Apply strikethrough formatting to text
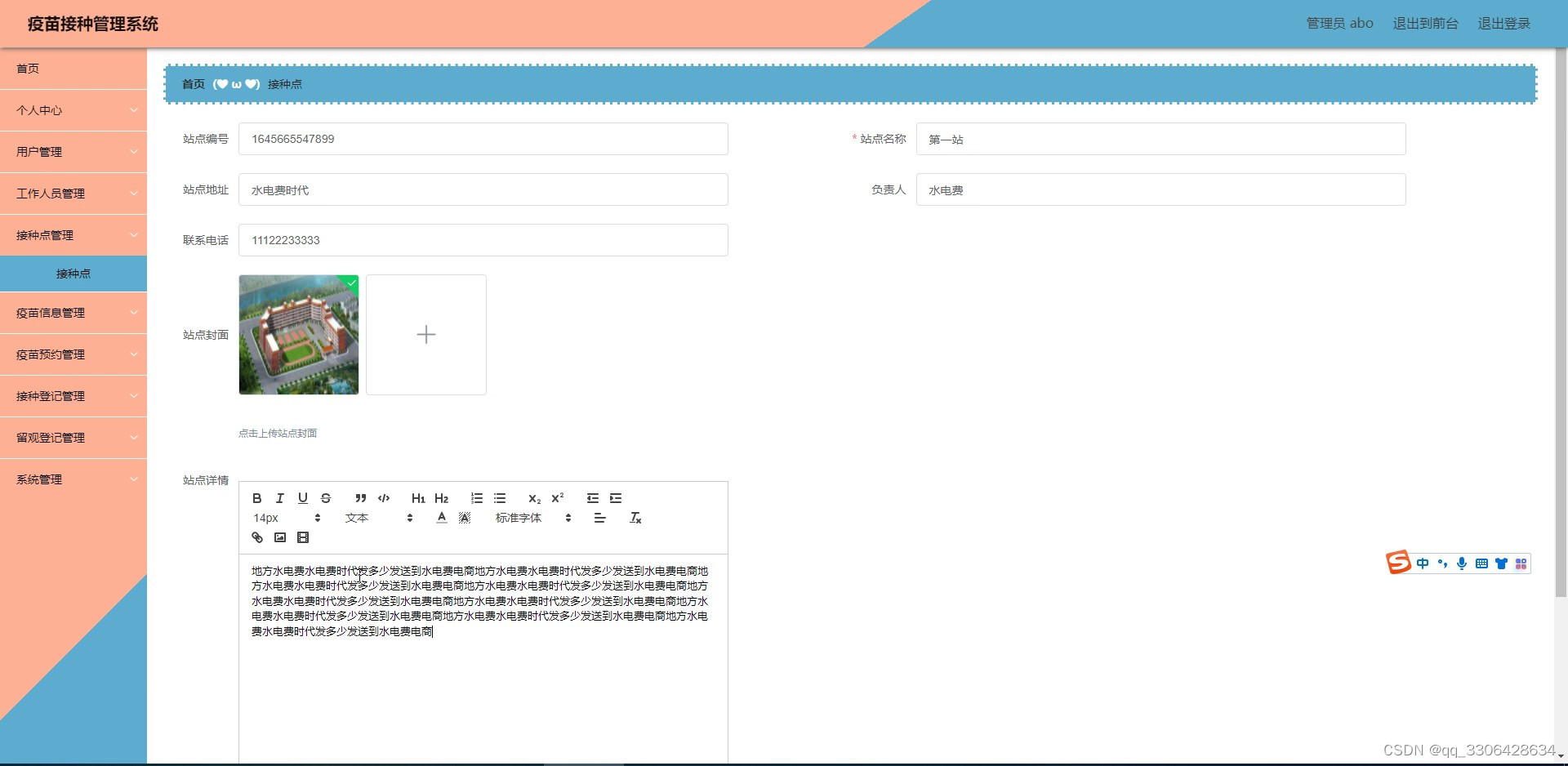 (325, 498)
